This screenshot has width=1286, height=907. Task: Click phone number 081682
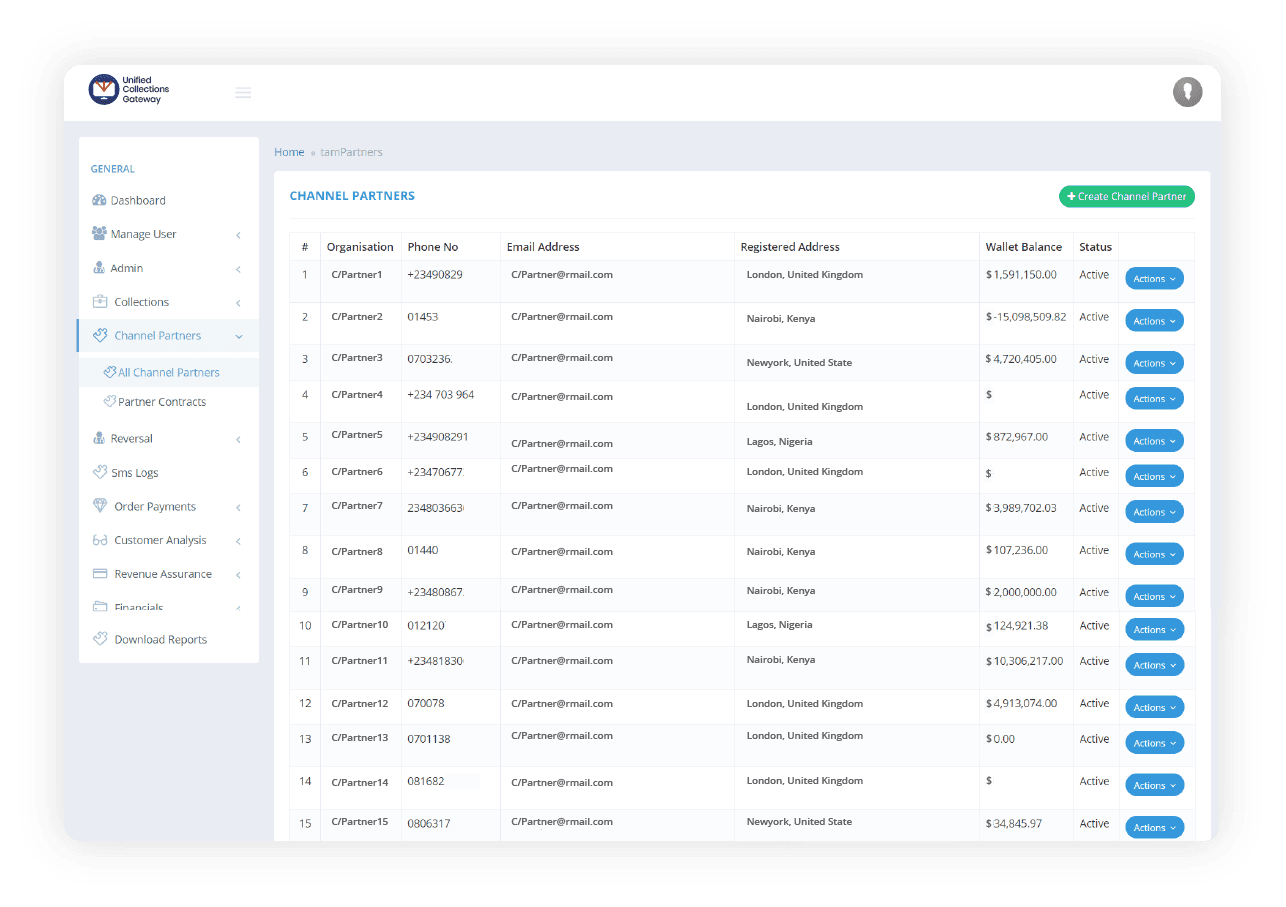pyautogui.click(x=426, y=781)
